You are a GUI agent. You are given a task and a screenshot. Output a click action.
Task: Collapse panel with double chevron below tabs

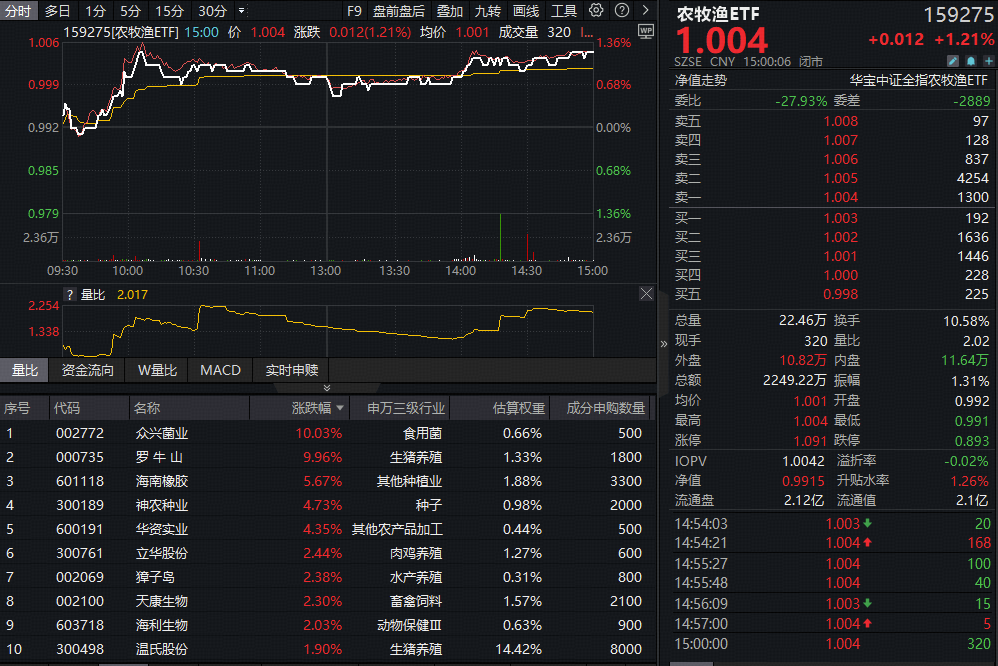pos(326,387)
